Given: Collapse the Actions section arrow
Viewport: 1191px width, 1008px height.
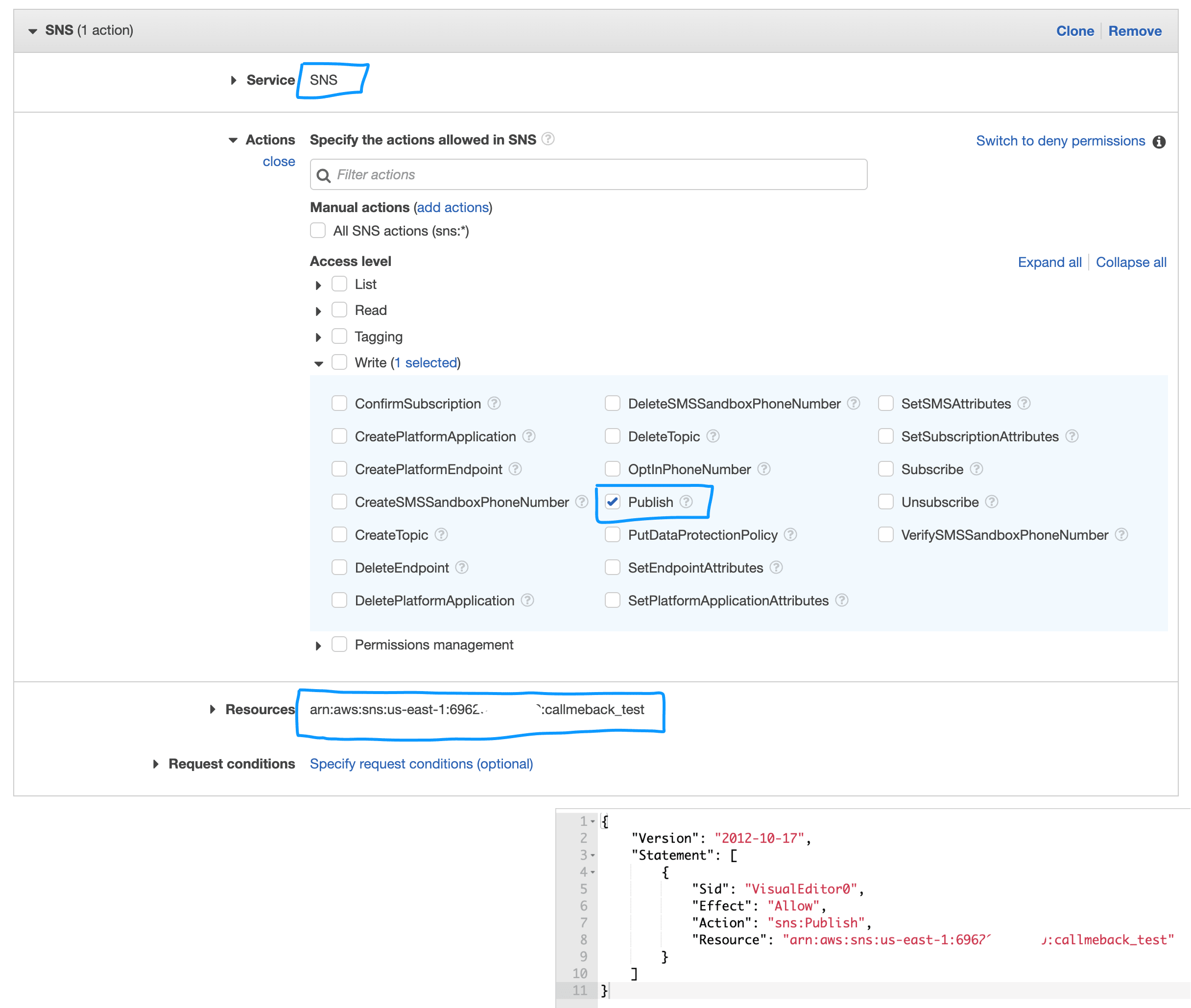Looking at the screenshot, I should [x=233, y=141].
